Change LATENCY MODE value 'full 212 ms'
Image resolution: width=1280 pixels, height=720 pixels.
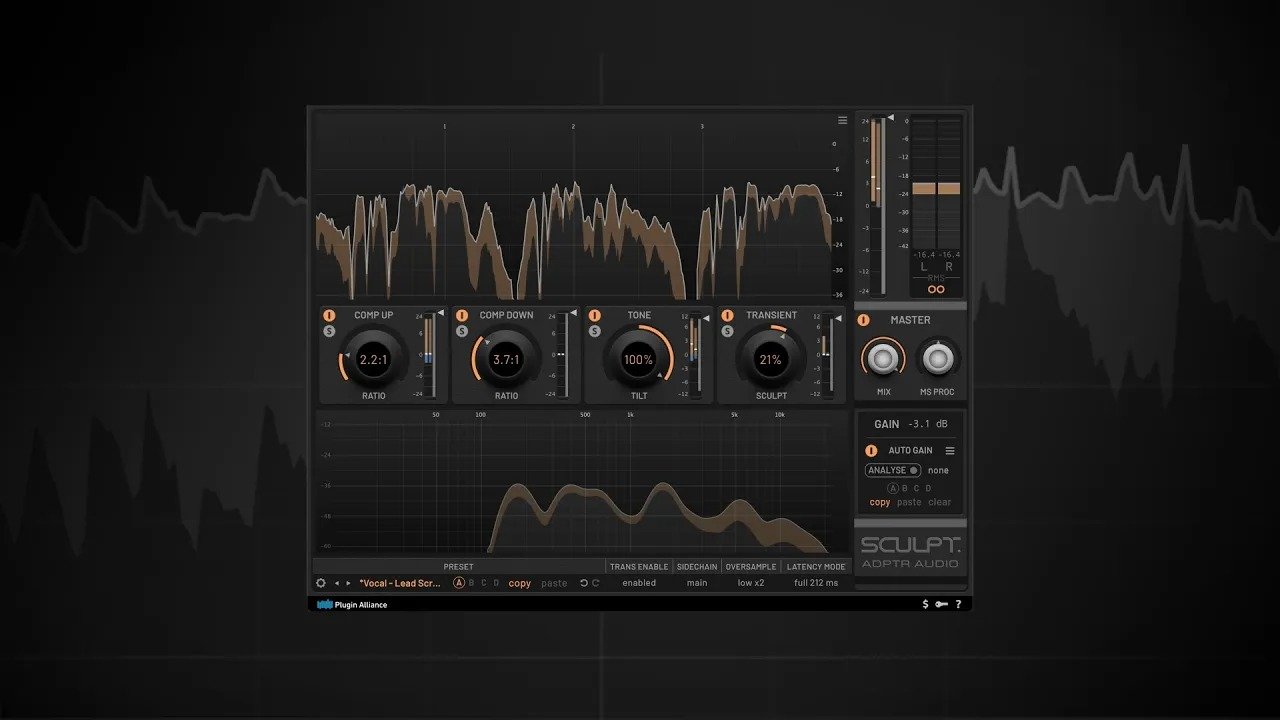point(816,583)
